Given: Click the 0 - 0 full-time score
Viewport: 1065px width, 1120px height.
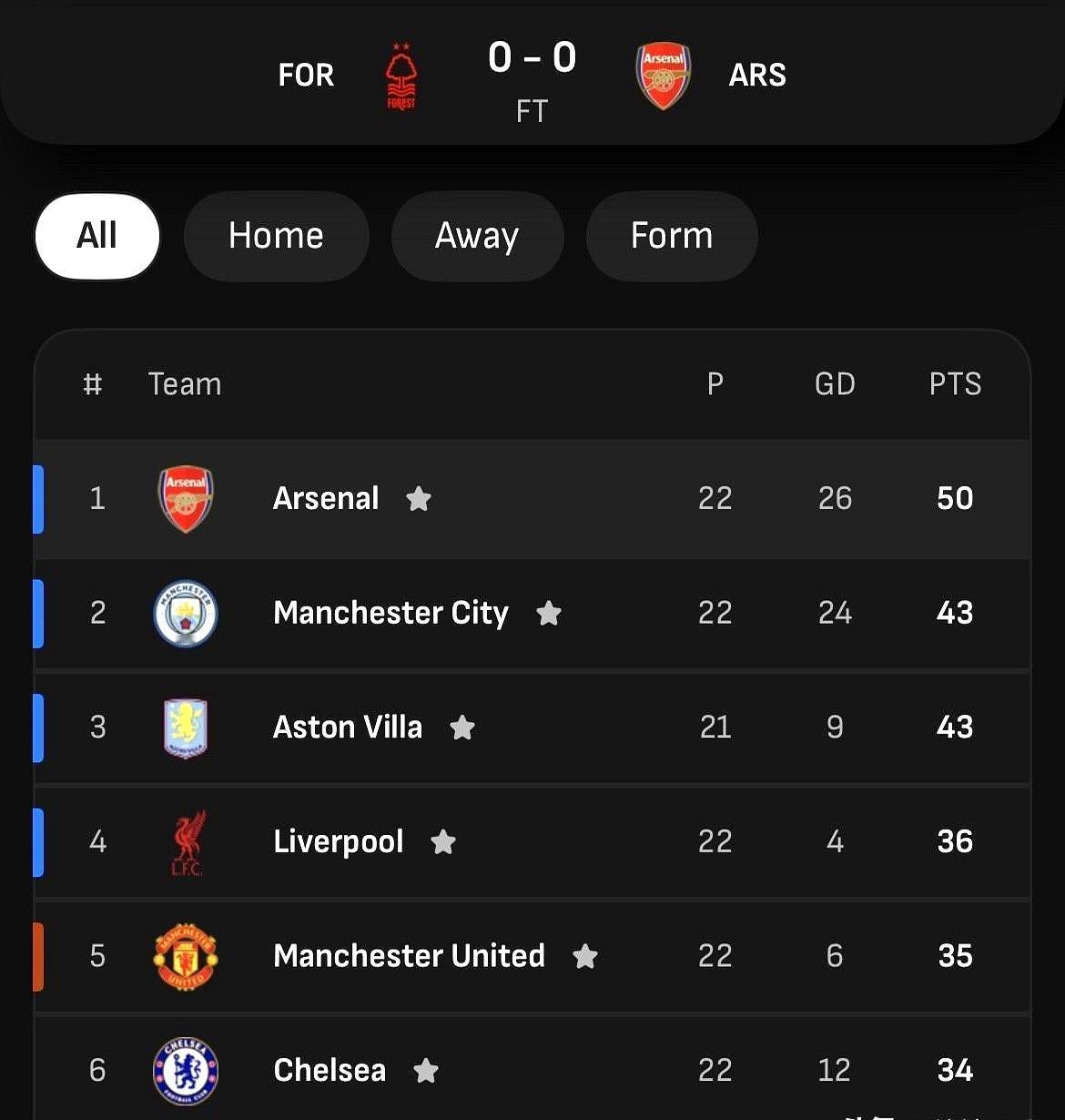Looking at the screenshot, I should pos(532,58).
